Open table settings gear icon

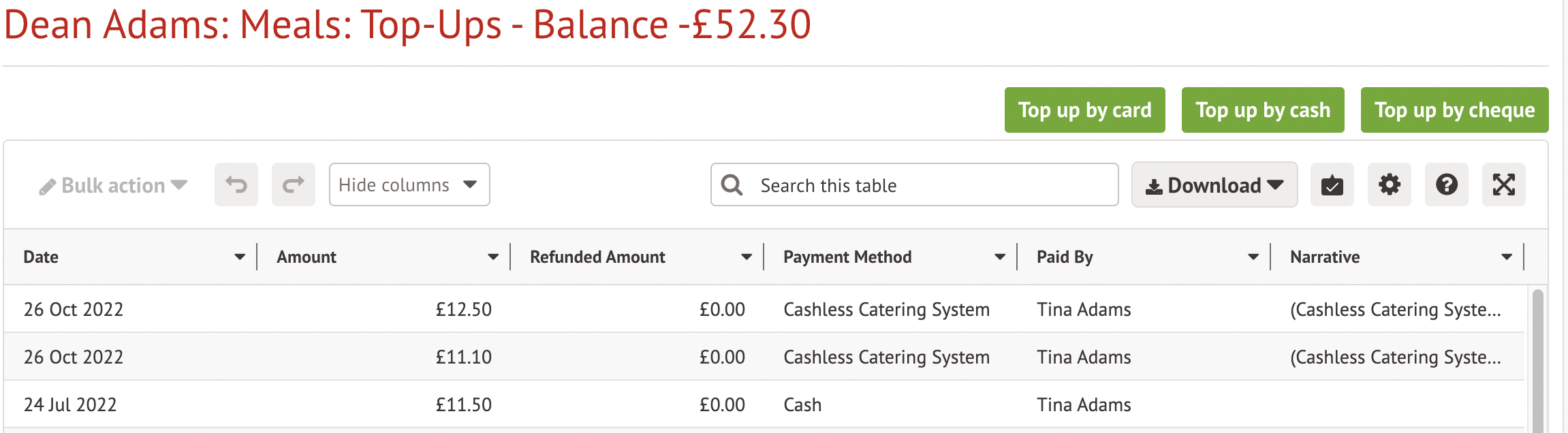(x=1389, y=185)
